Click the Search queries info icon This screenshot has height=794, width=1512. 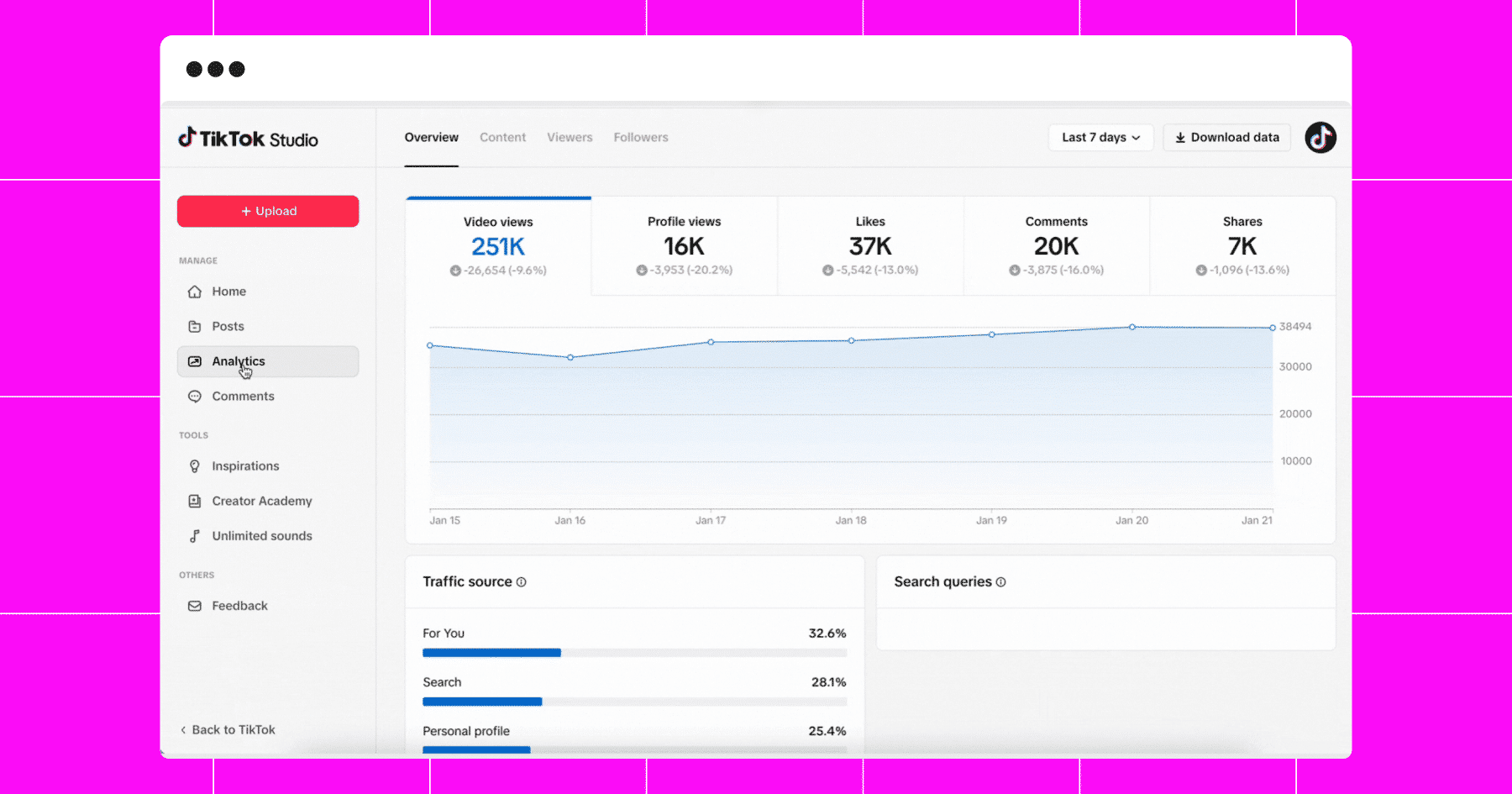(1000, 581)
